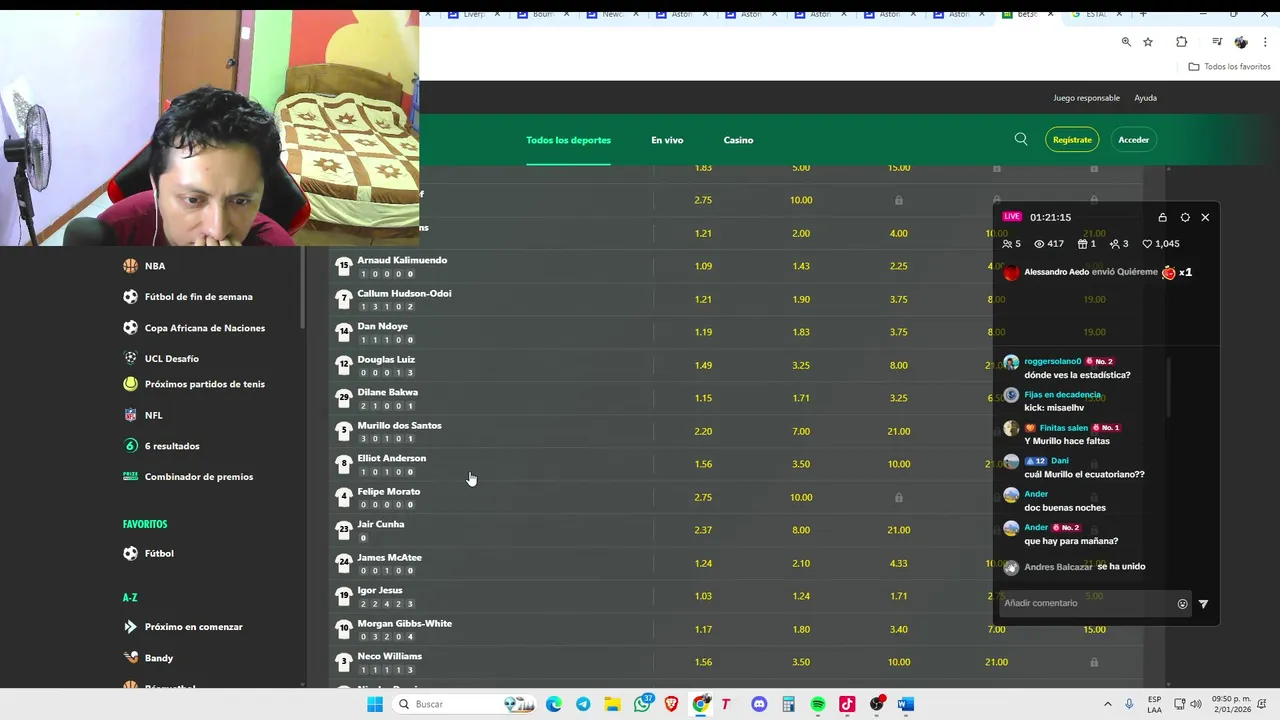Screen dimensions: 1280x720
Task: Select Felipe Morato odds 2.75
Action: click(703, 497)
